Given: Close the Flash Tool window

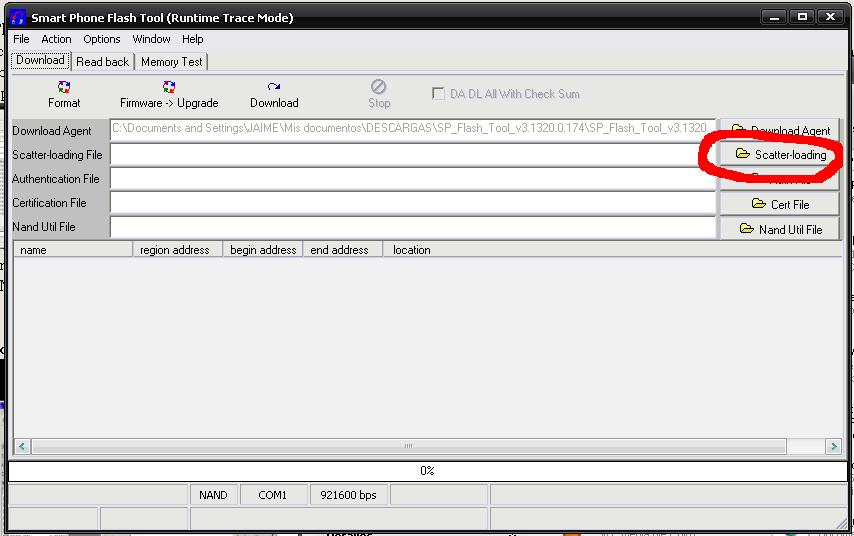Looking at the screenshot, I should coord(831,17).
